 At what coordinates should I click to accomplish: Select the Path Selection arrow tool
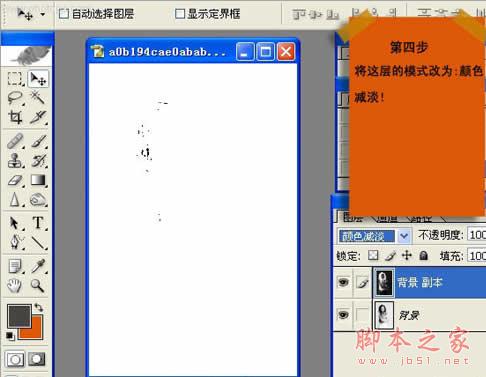(x=15, y=223)
